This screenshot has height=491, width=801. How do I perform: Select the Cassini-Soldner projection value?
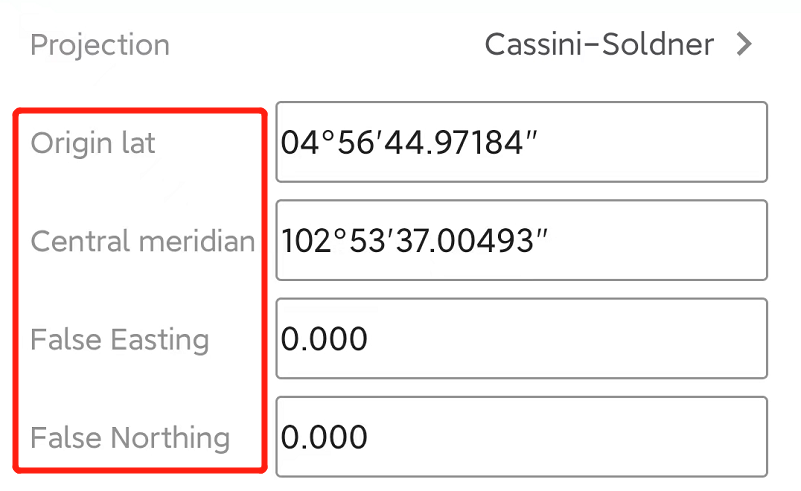tap(599, 45)
